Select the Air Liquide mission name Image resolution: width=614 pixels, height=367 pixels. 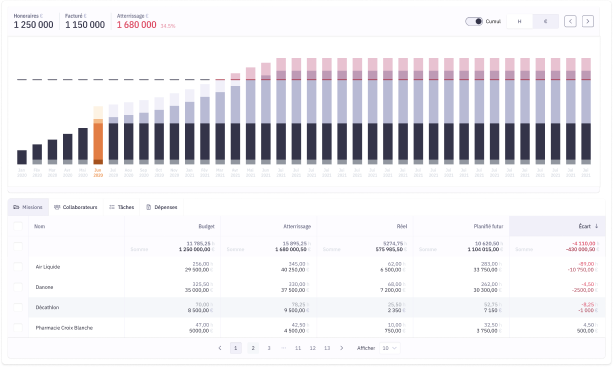coord(48,267)
